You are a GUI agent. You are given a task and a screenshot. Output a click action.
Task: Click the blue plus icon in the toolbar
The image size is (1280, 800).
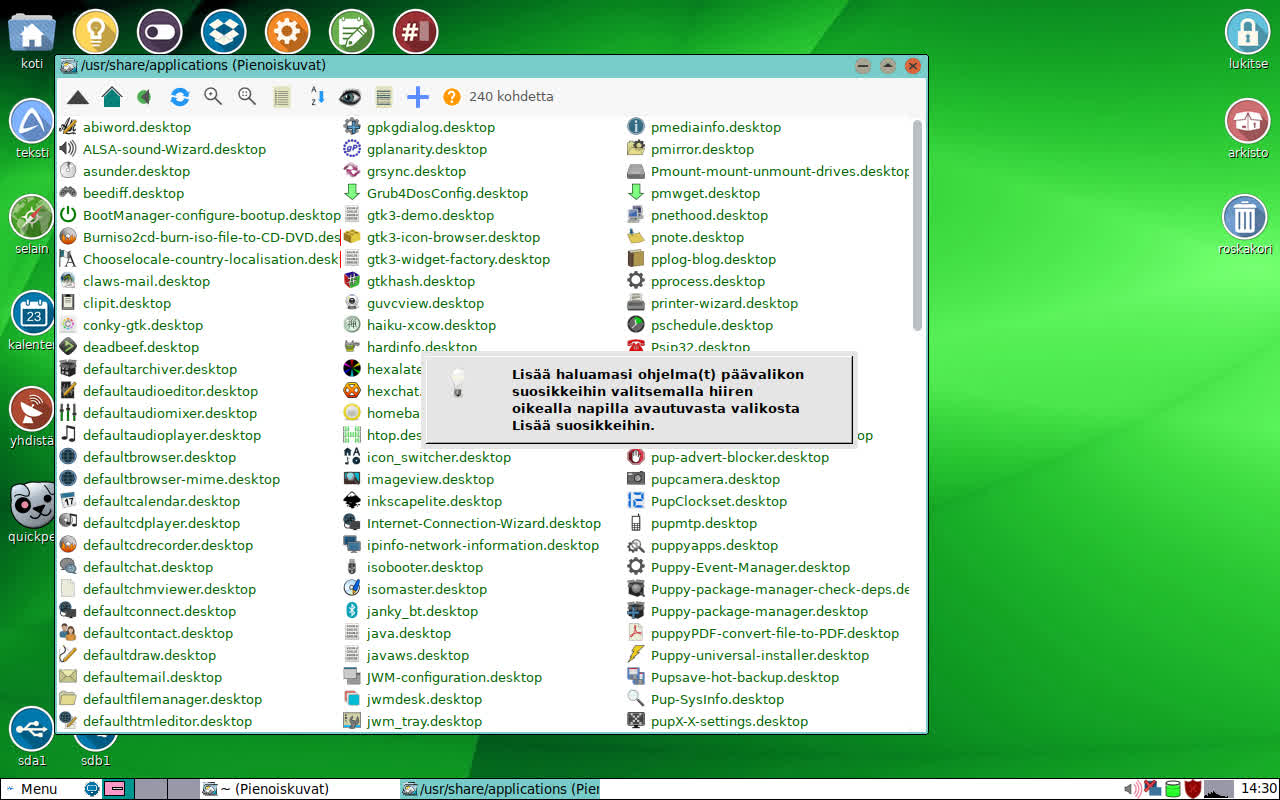418,97
